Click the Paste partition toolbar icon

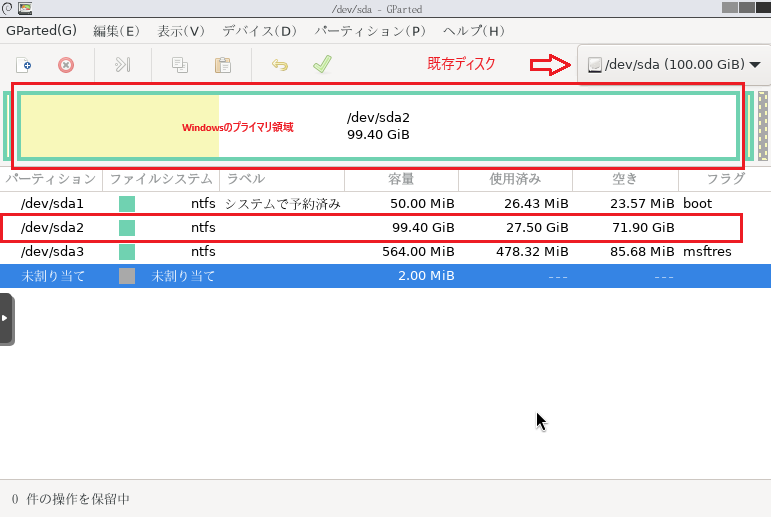(x=223, y=65)
